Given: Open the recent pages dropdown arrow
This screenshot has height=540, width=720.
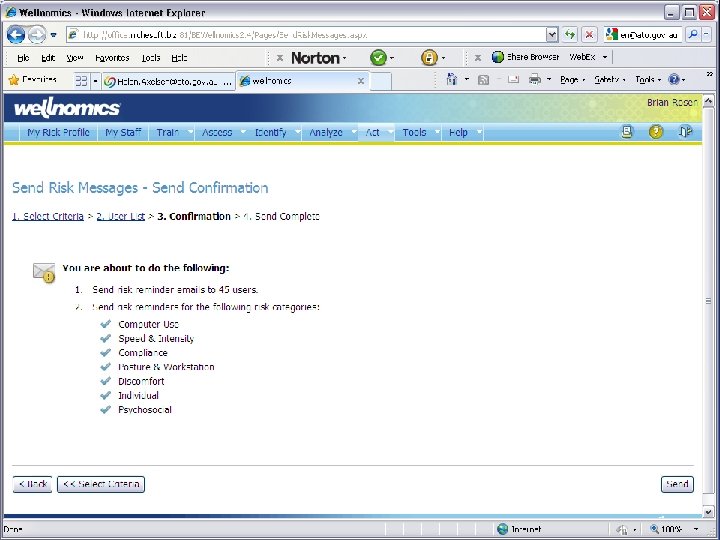Looking at the screenshot, I should click(54, 35).
